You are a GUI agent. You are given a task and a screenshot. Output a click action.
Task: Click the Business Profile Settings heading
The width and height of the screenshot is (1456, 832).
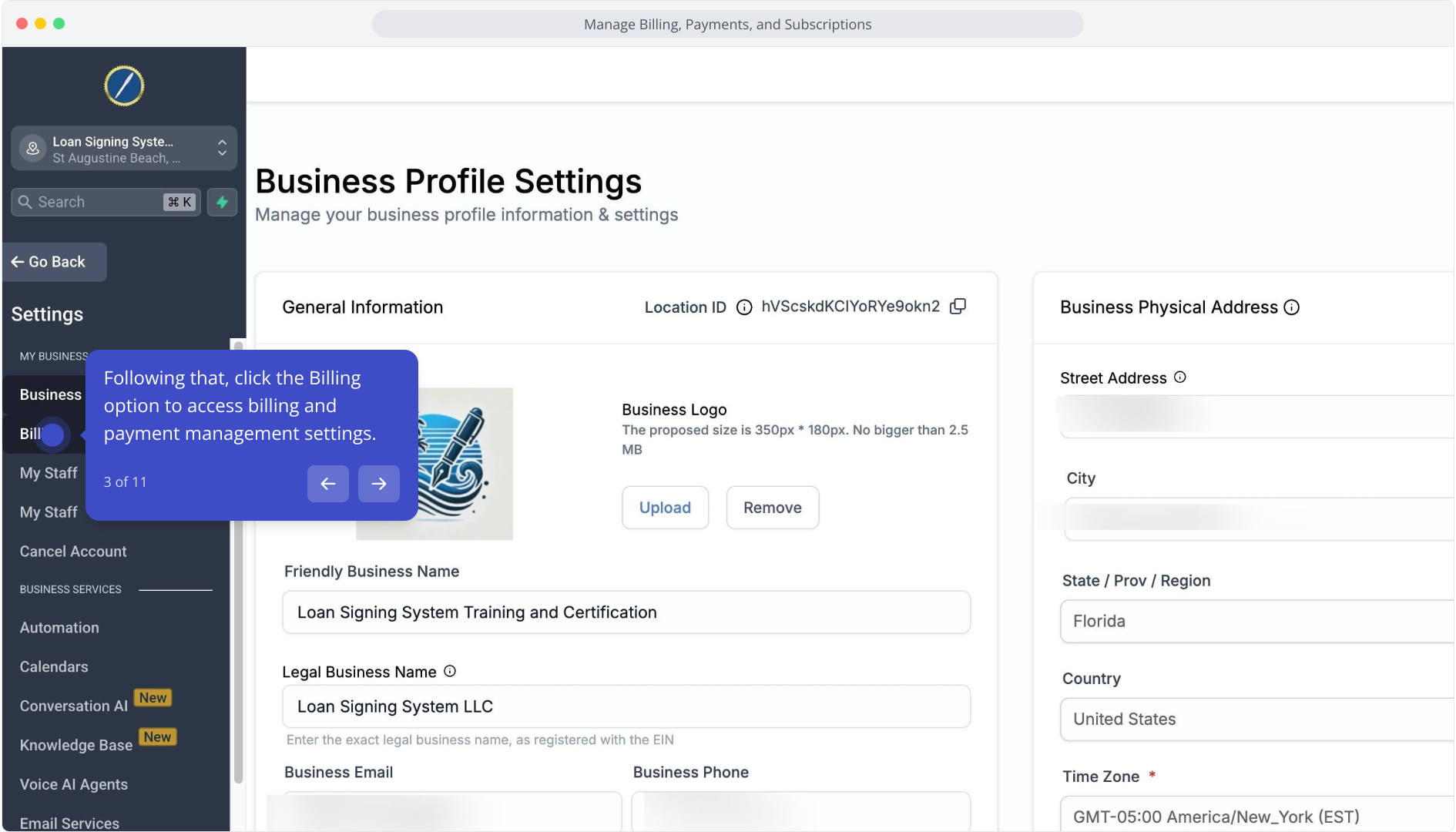tap(448, 182)
